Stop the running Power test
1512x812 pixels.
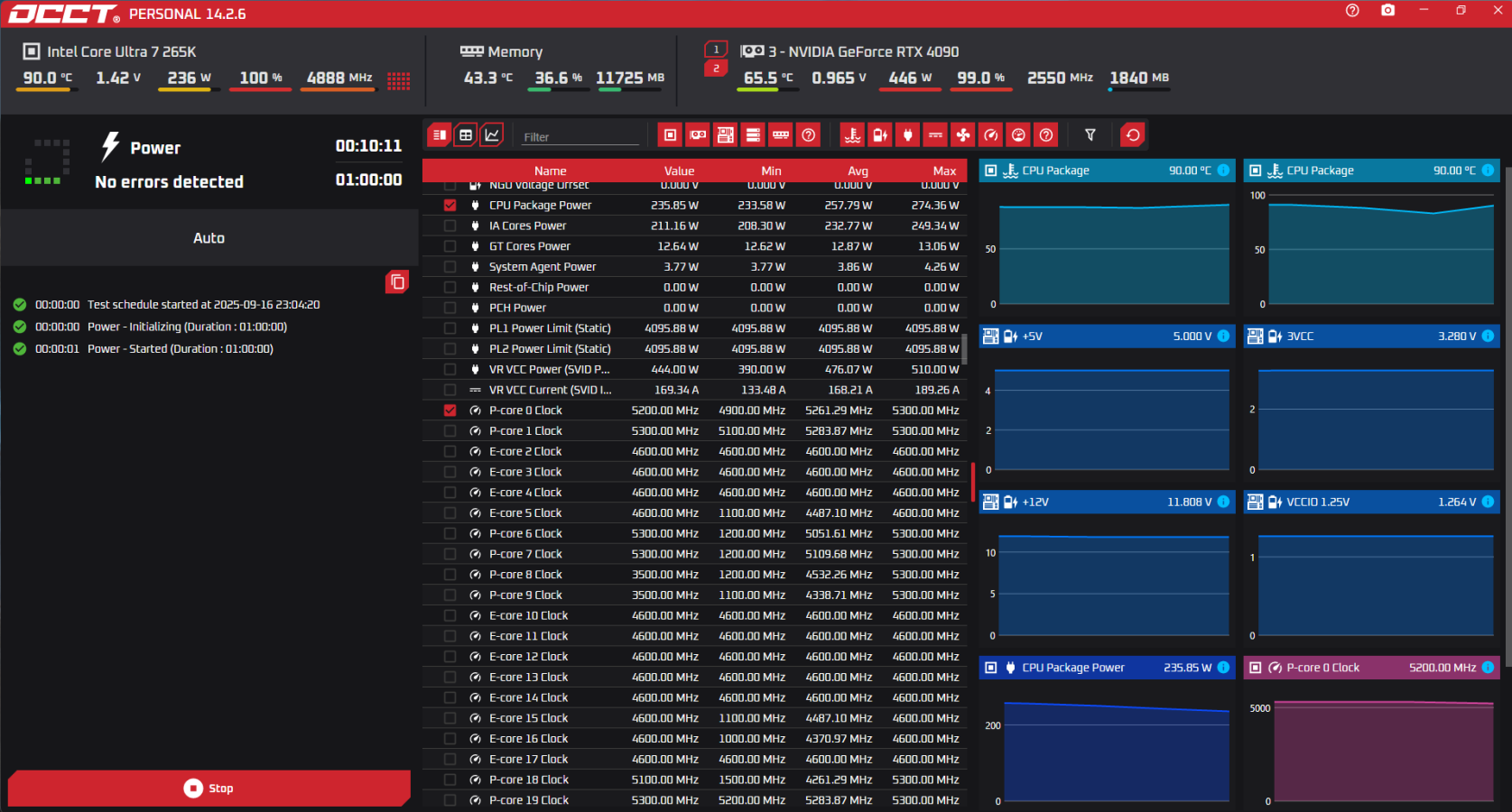coord(209,789)
